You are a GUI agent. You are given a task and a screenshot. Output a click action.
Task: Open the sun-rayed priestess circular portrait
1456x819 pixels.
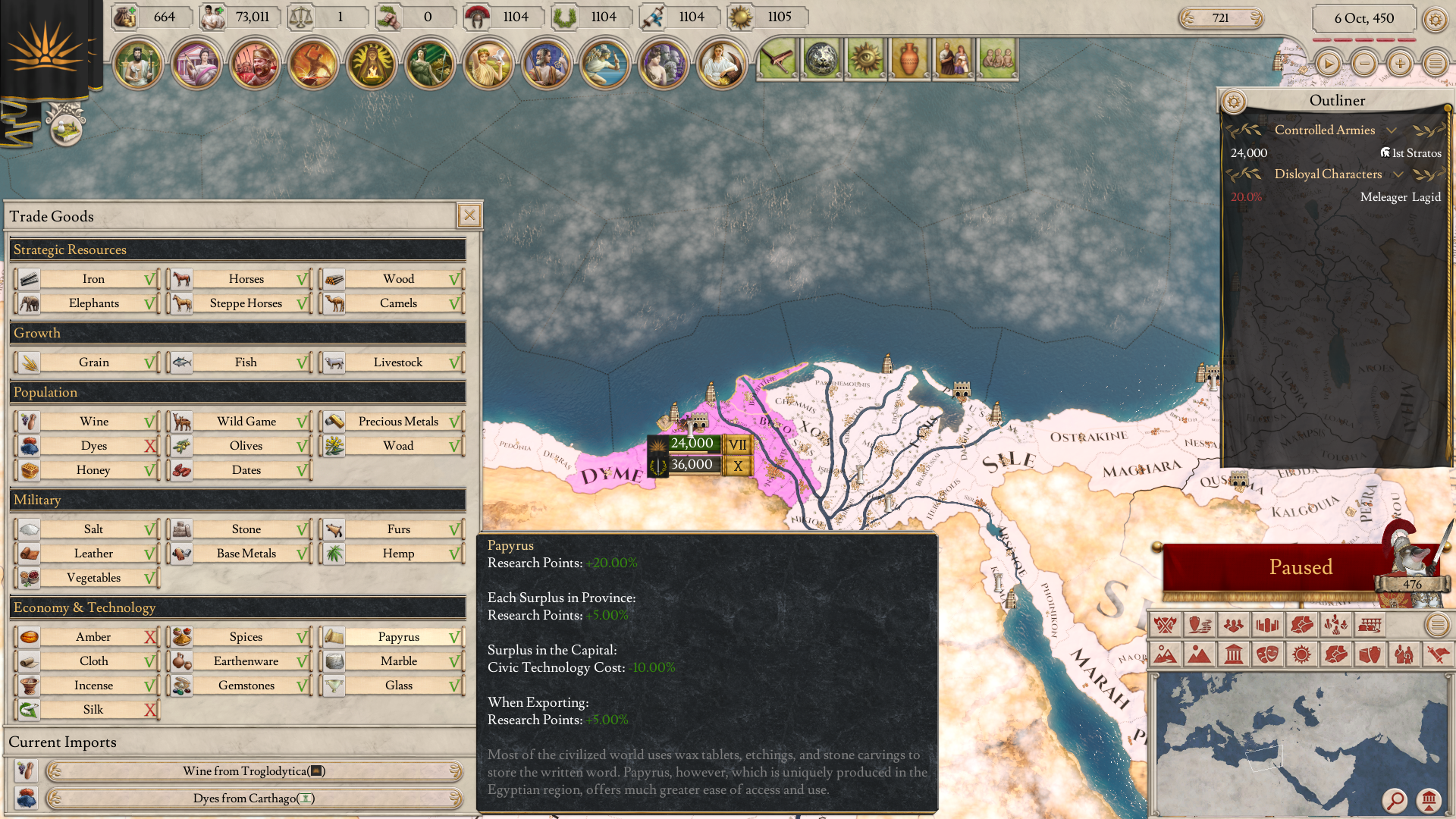pos(372,64)
